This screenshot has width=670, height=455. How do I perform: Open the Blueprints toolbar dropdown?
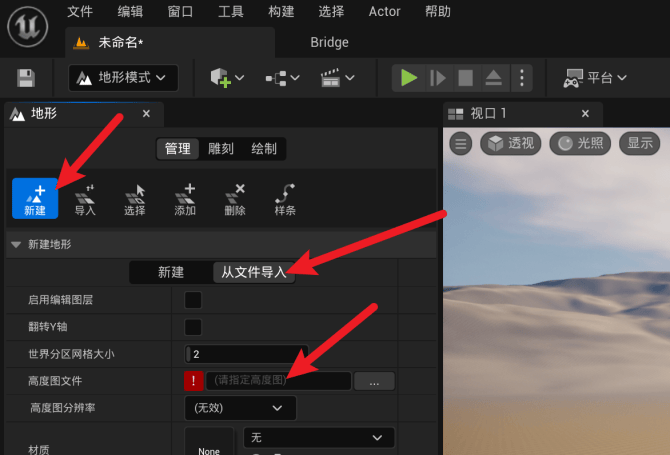point(282,78)
